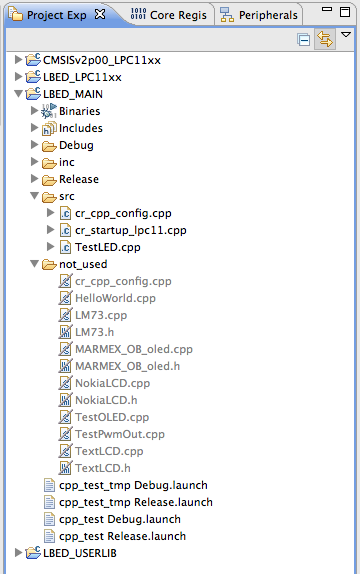
Task: Collapse the src folder
Action: pyautogui.click(x=35, y=196)
